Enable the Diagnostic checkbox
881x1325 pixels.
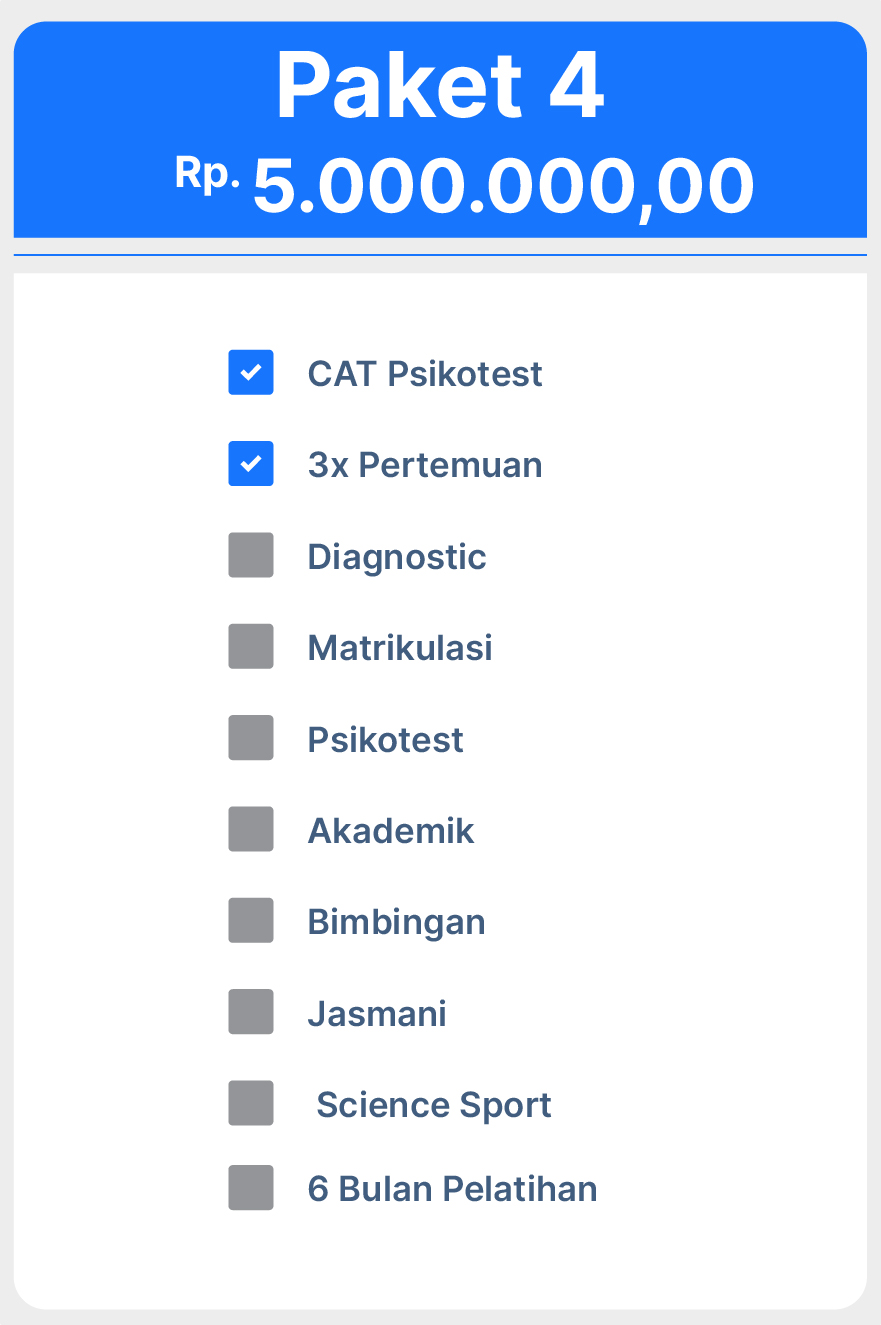(251, 555)
